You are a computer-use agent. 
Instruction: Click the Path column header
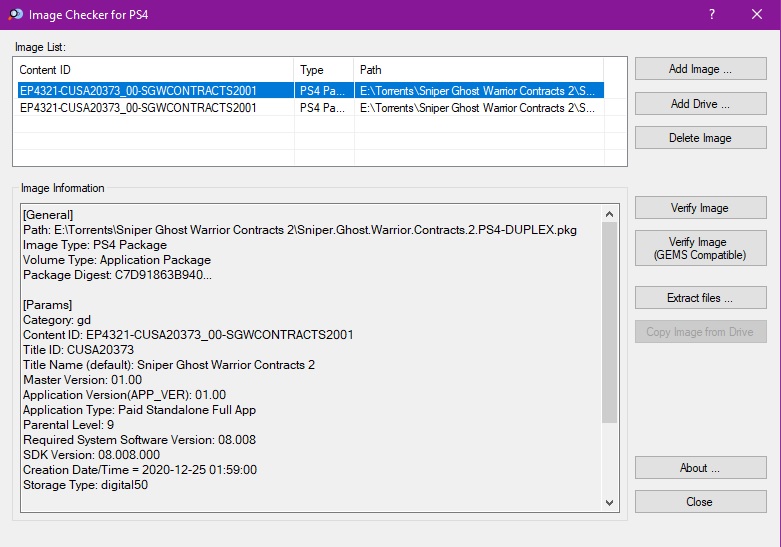479,70
